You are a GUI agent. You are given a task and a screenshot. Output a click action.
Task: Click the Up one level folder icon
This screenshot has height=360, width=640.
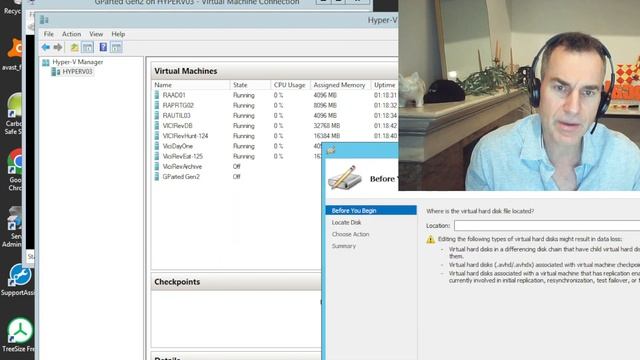(x=74, y=47)
